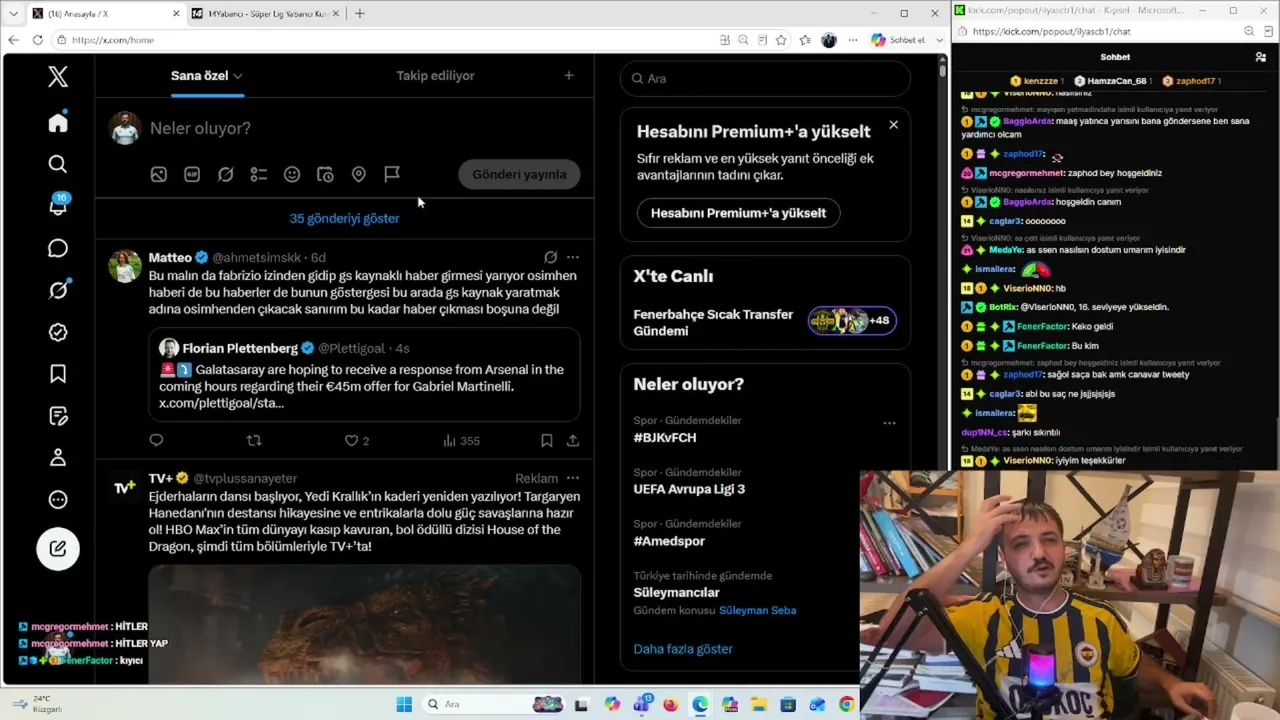
Task: Open messages from the X sidebar
Action: (58, 248)
